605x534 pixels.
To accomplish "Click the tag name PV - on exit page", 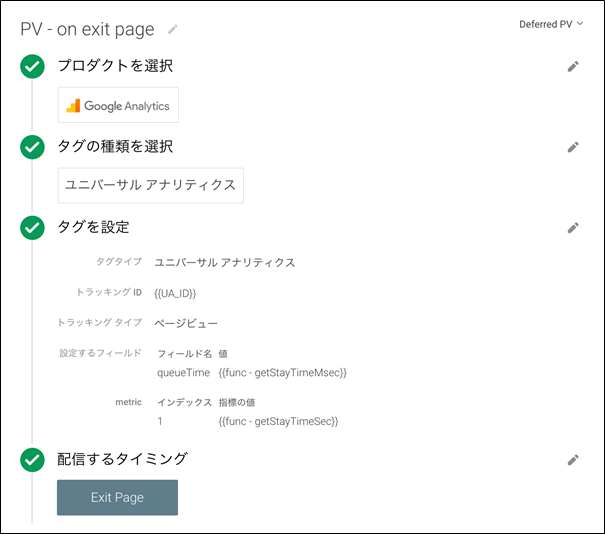I will (88, 29).
